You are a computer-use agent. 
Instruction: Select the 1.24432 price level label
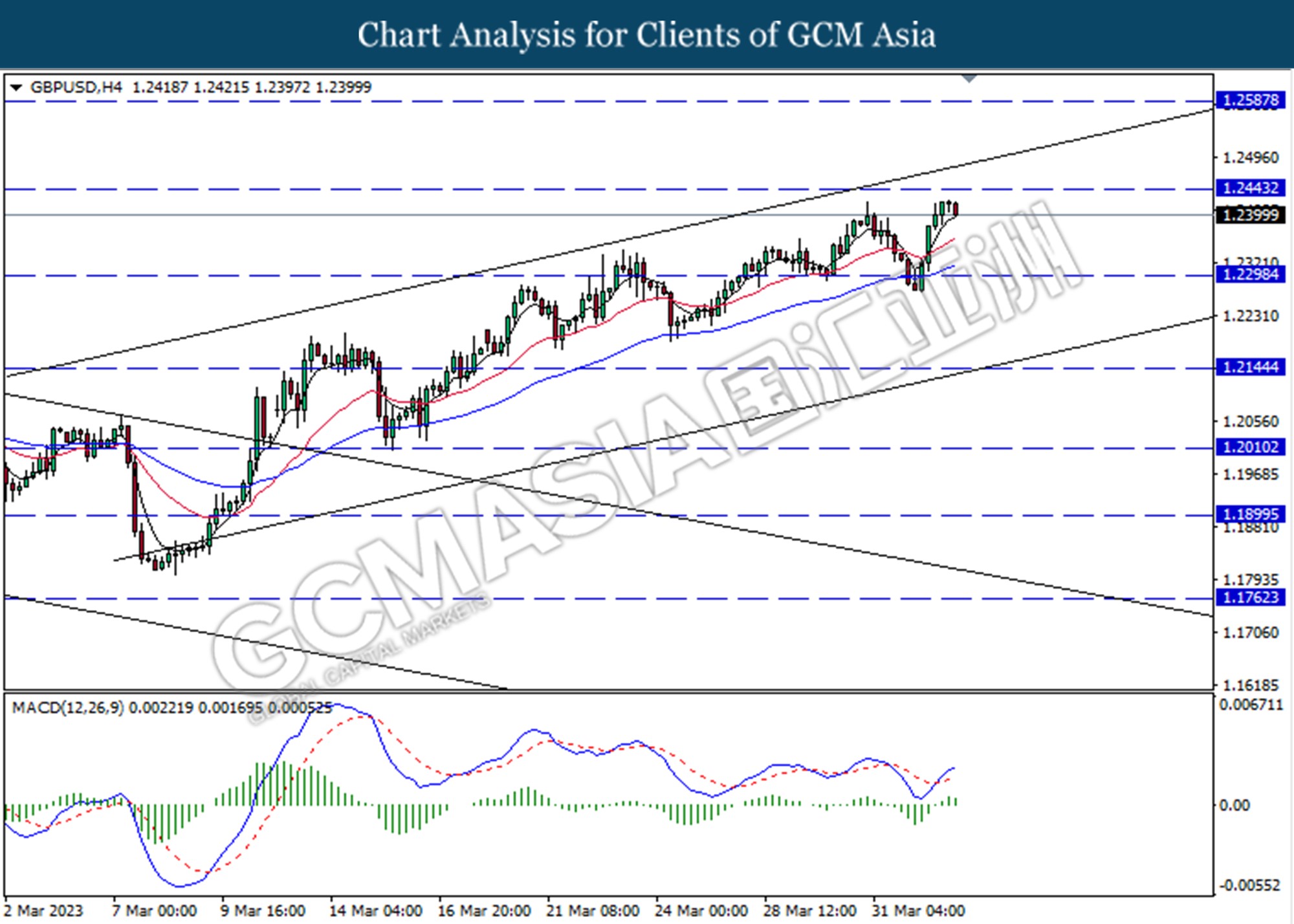(x=1250, y=188)
